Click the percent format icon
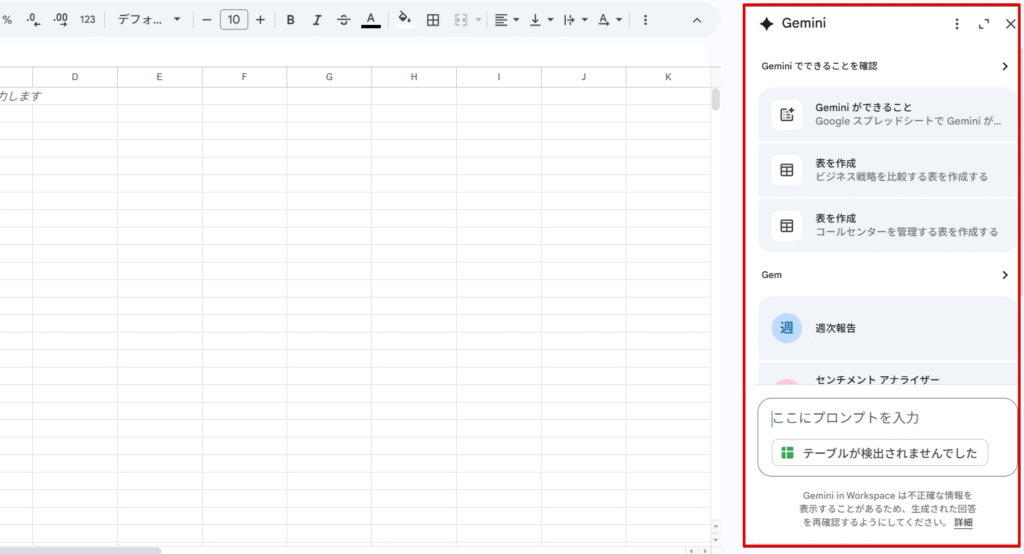This screenshot has height=554, width=1024. tap(7, 20)
